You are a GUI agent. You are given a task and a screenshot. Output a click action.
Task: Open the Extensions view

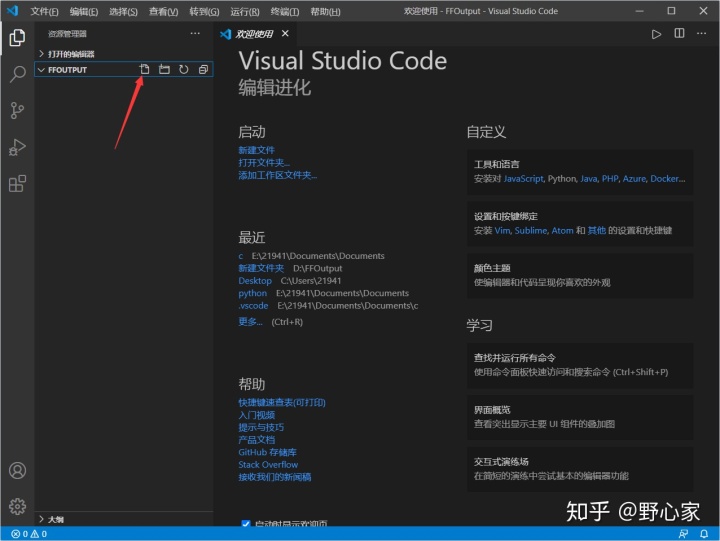[x=17, y=184]
